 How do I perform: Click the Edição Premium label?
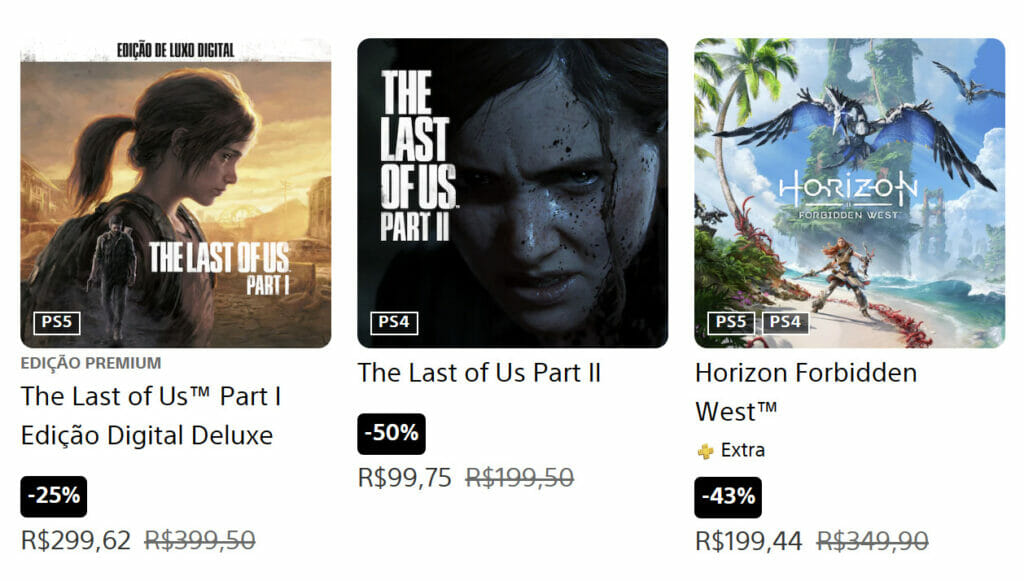pos(91,363)
